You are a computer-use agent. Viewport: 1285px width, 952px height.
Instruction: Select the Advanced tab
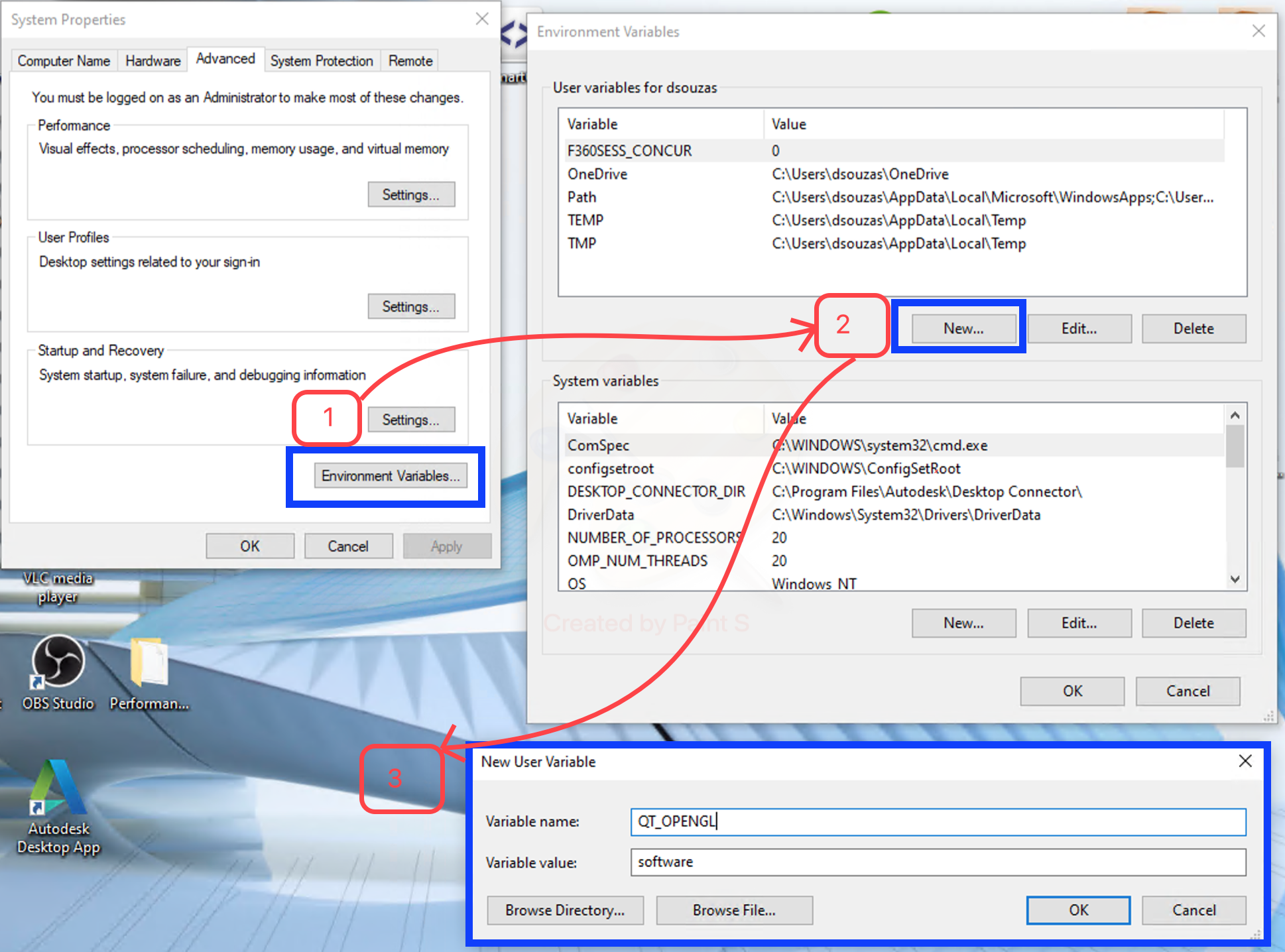point(225,58)
